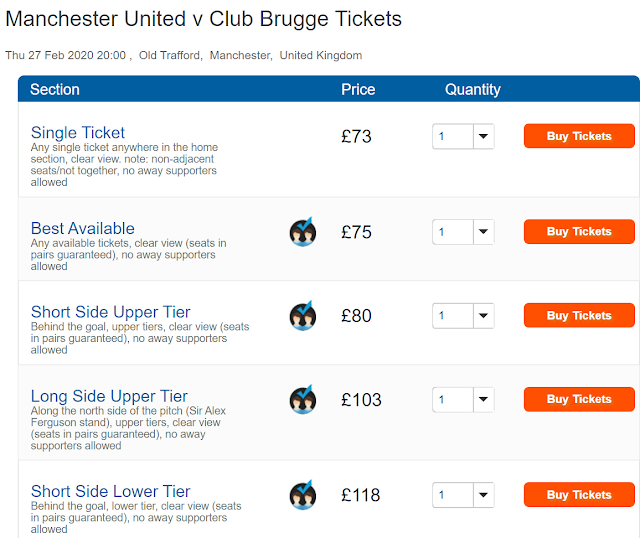Open Short Side Upper Tier section link
This screenshot has width=640, height=538.
click(x=111, y=312)
